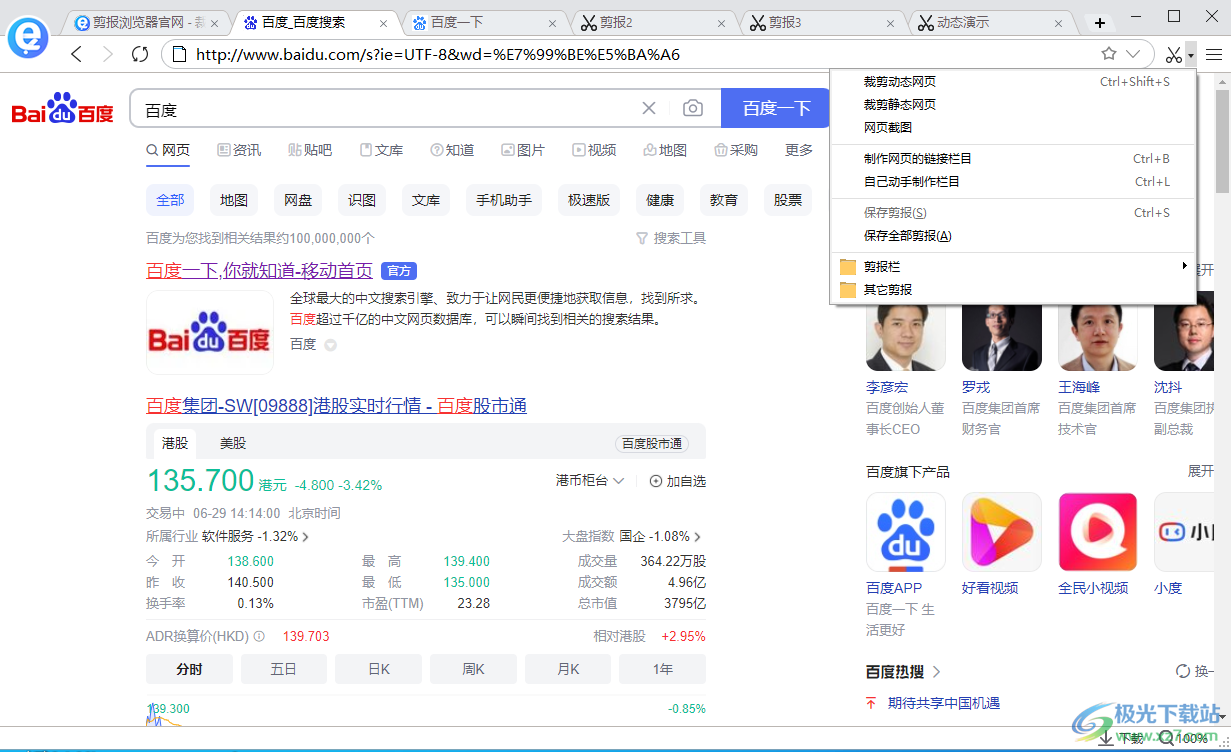Viewport: 1231px width, 752px height.
Task: Expand 国企 index chevron
Action: pyautogui.click(x=697, y=537)
